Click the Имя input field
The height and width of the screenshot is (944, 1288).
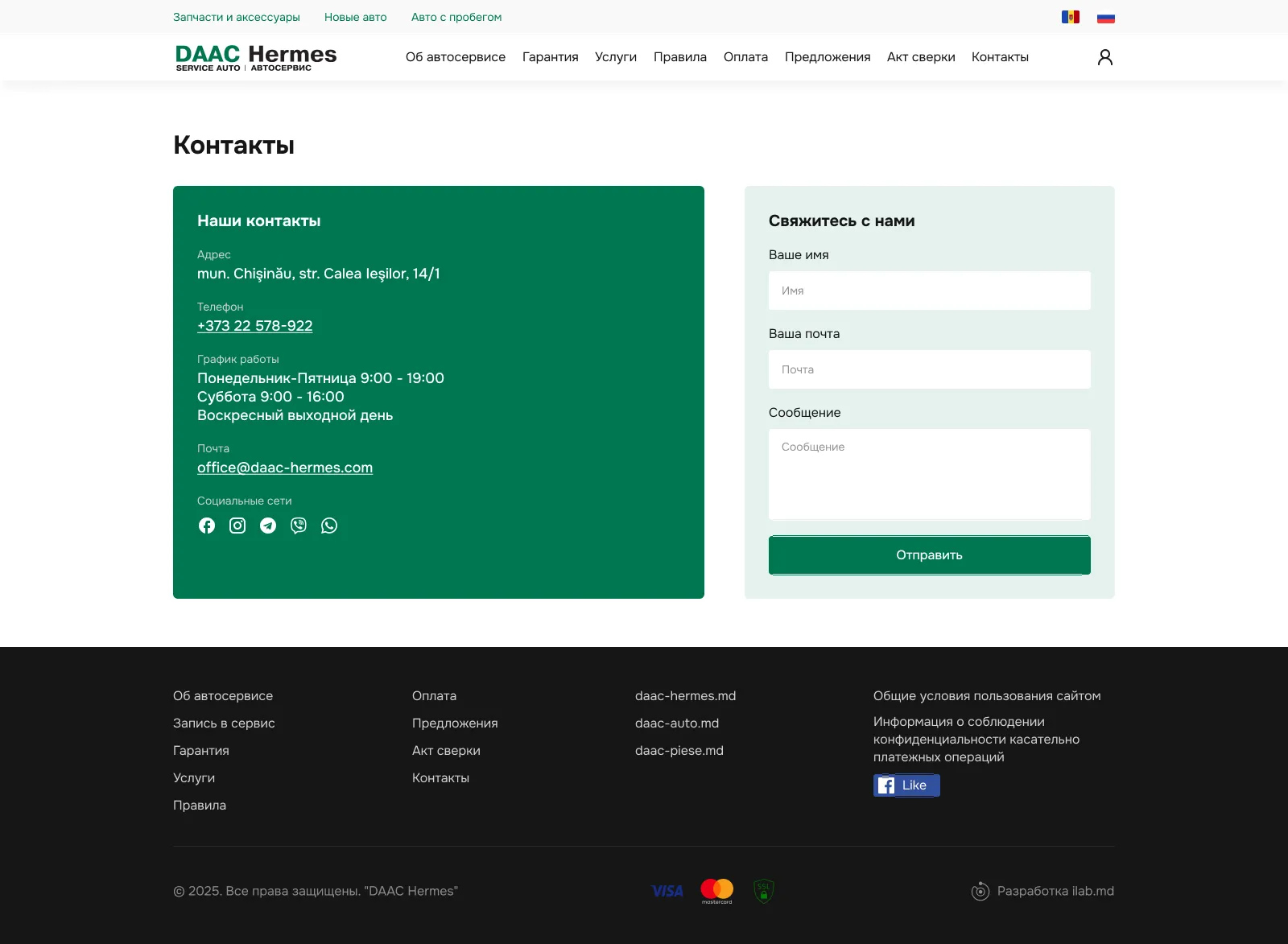click(x=929, y=291)
